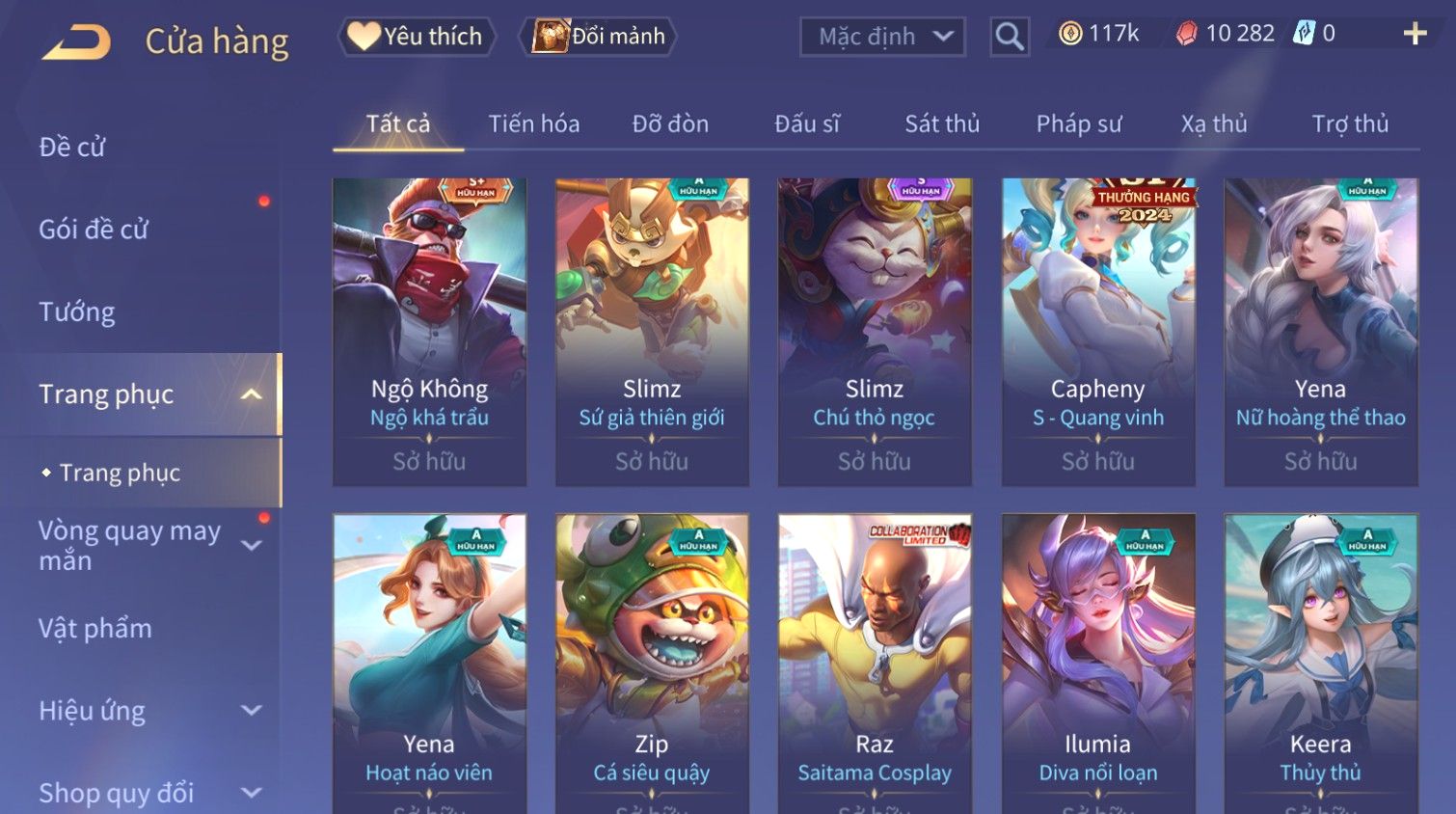The width and height of the screenshot is (1456, 814).
Task: Click the plus icon to add currency
Action: point(1415,35)
